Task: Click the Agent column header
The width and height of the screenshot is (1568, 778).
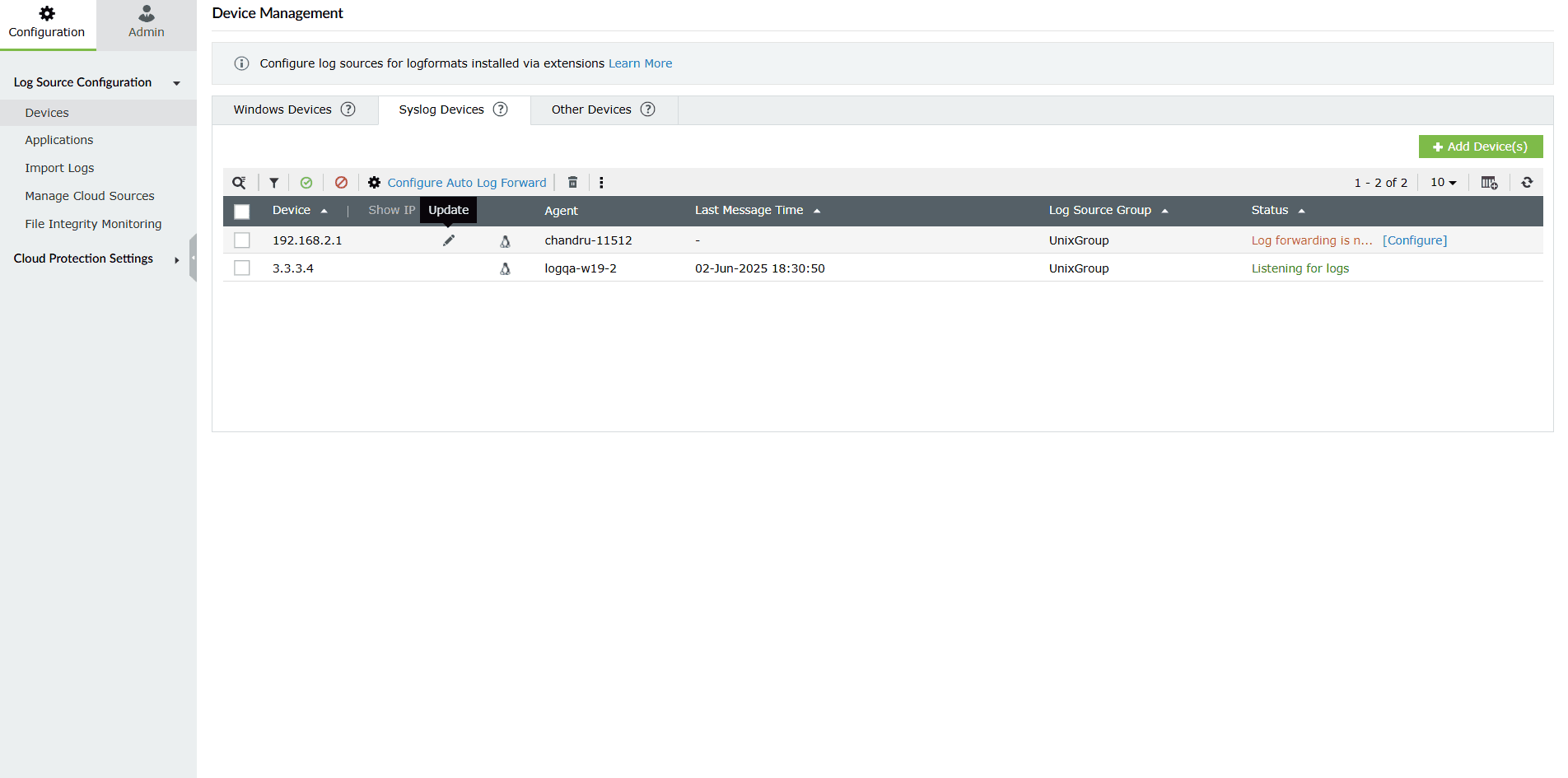Action: [561, 211]
